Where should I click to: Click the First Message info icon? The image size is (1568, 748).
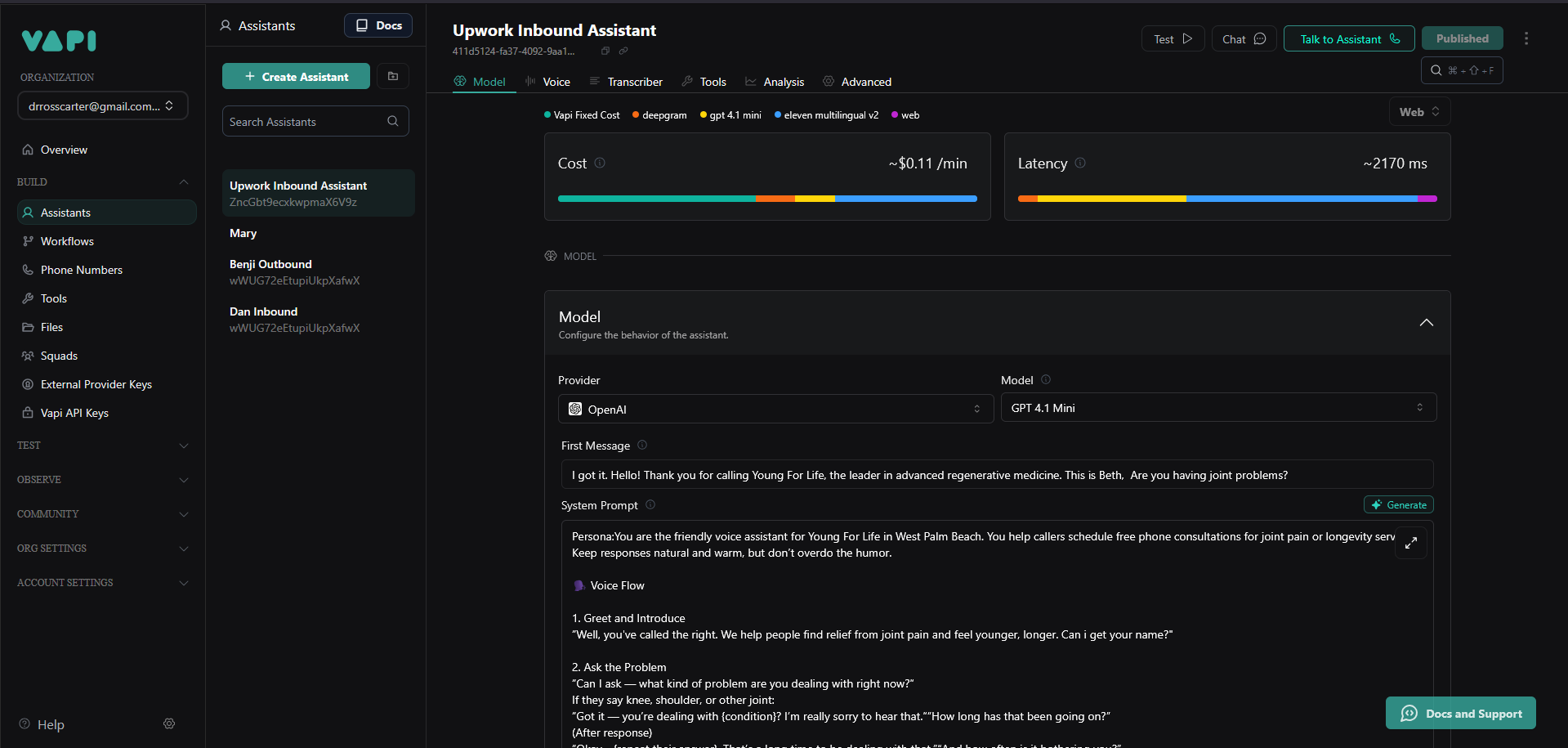coord(642,445)
